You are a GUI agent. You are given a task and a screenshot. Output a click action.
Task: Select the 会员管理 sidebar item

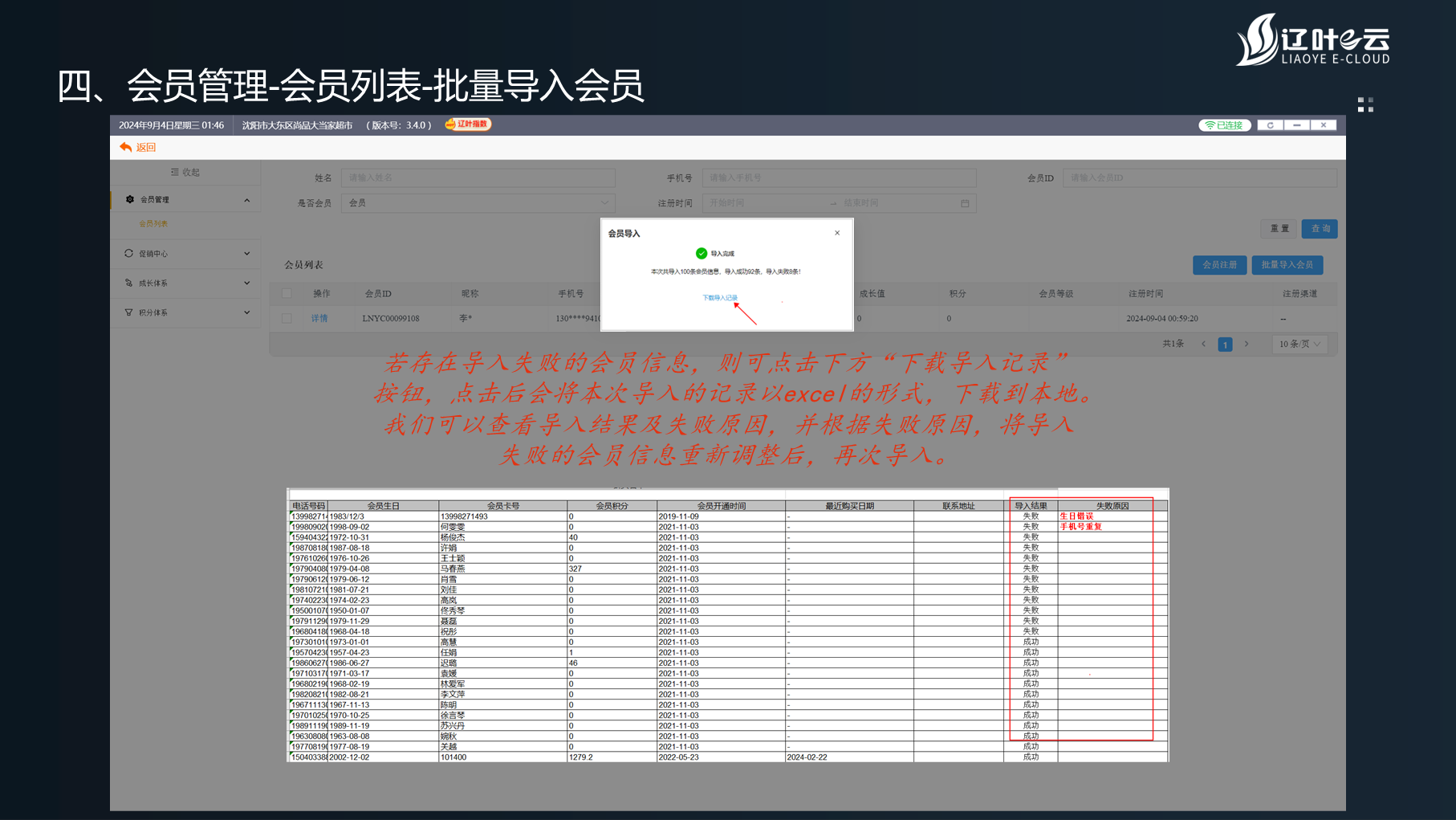pyautogui.click(x=185, y=199)
